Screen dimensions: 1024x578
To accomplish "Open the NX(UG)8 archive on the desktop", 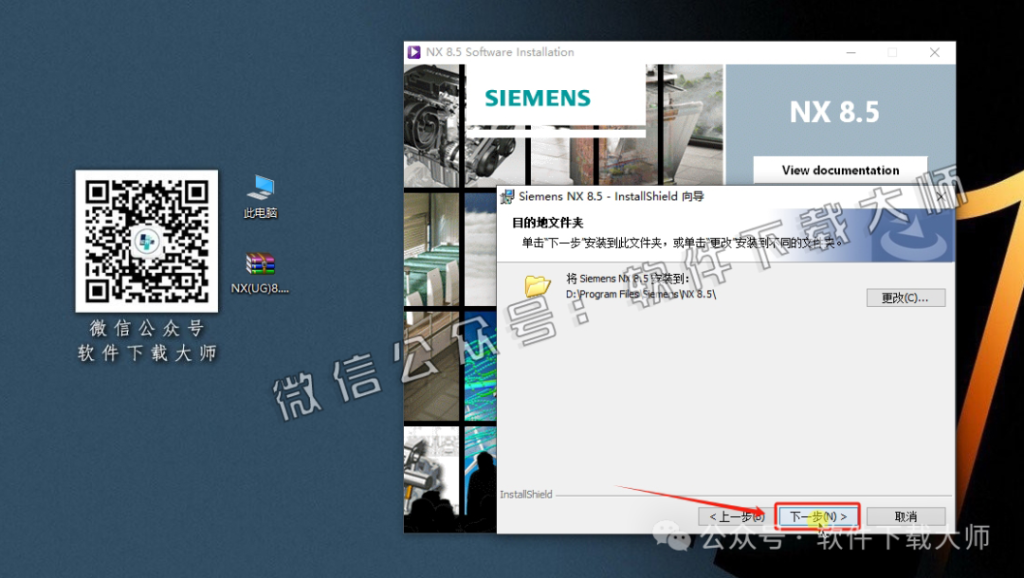I will [259, 265].
